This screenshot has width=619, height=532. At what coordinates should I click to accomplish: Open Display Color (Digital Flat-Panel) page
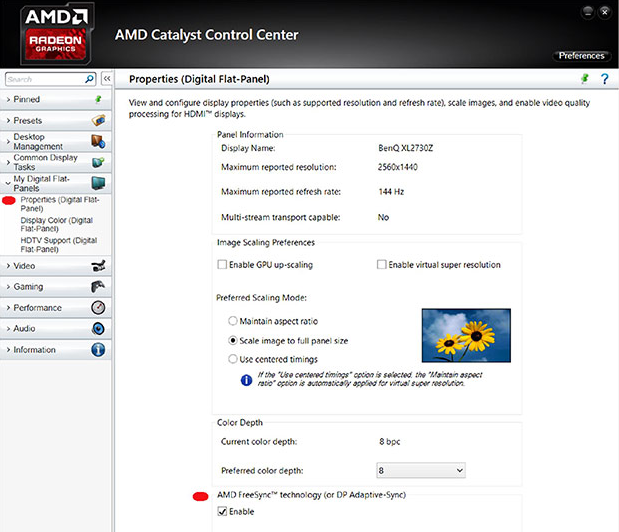56,224
